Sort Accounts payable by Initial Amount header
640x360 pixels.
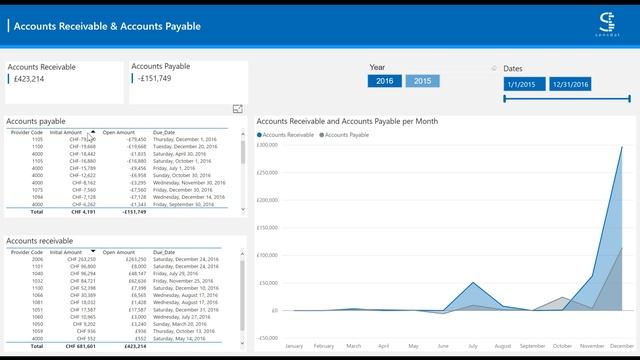66,132
